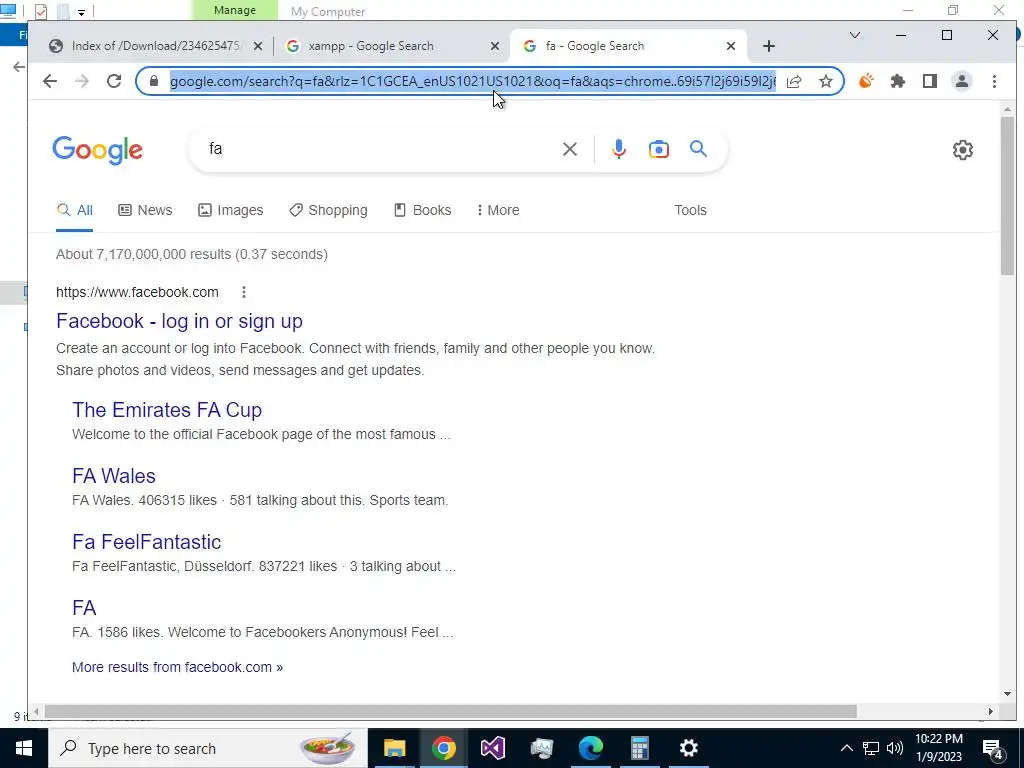Open the network icon in system tray
The image size is (1024, 768).
(871, 748)
